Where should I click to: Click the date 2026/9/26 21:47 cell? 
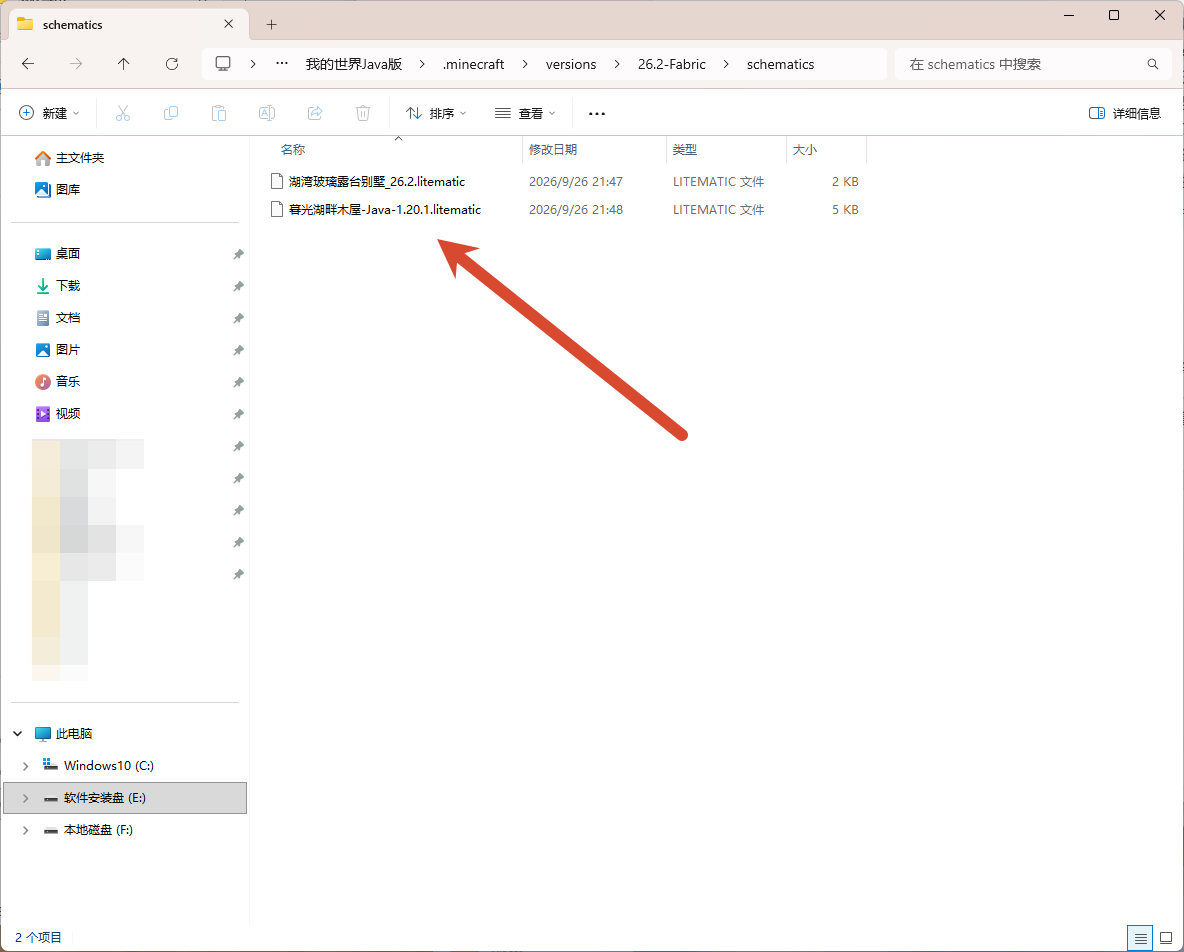point(575,181)
